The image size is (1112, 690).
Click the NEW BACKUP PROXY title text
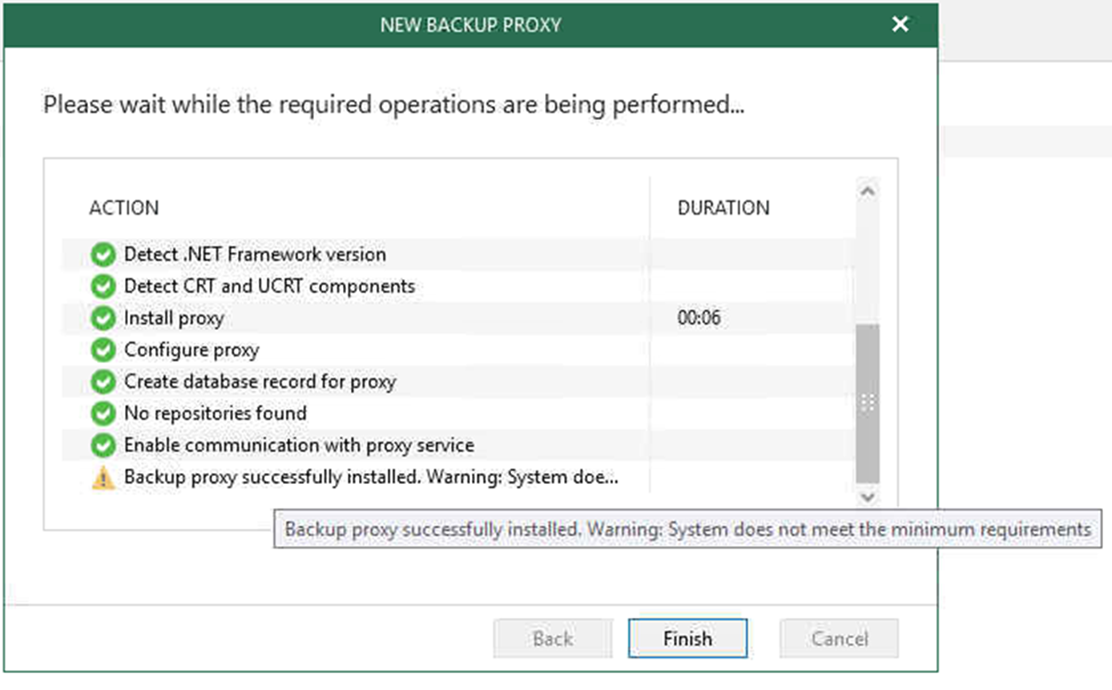click(470, 25)
